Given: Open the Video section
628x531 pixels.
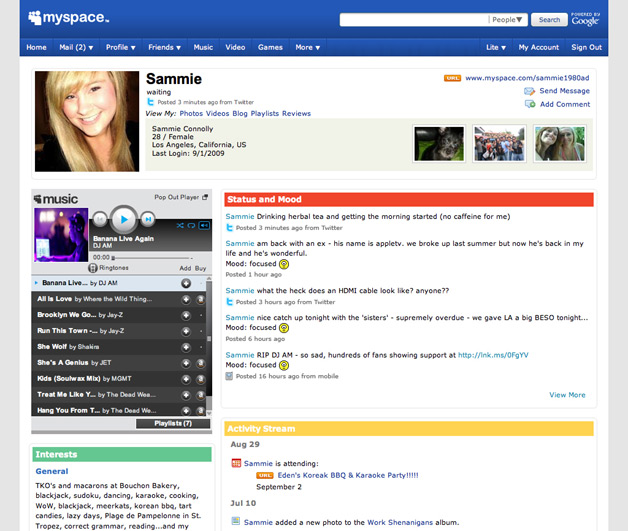Looking at the screenshot, I should tap(235, 47).
